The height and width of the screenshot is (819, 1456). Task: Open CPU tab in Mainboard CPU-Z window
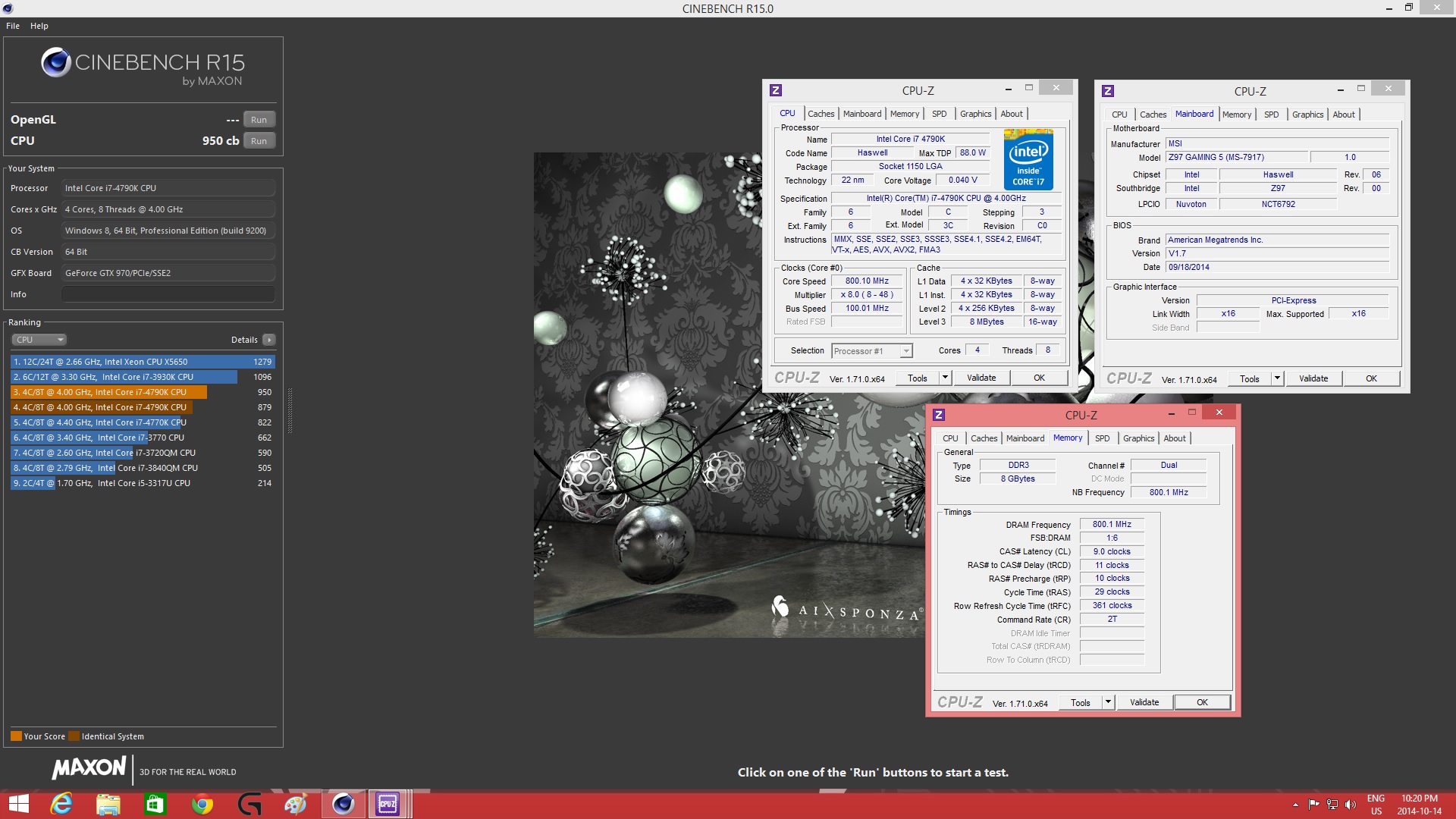click(x=1119, y=115)
